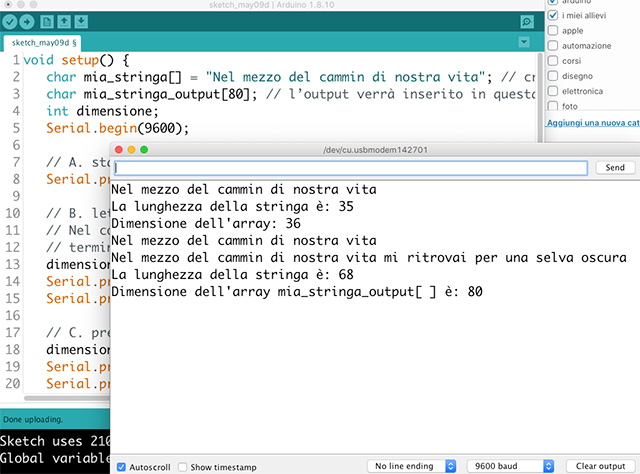This screenshot has width=640, height=474.
Task: Click 'Sketch uses' console output line
Action: 55,441
